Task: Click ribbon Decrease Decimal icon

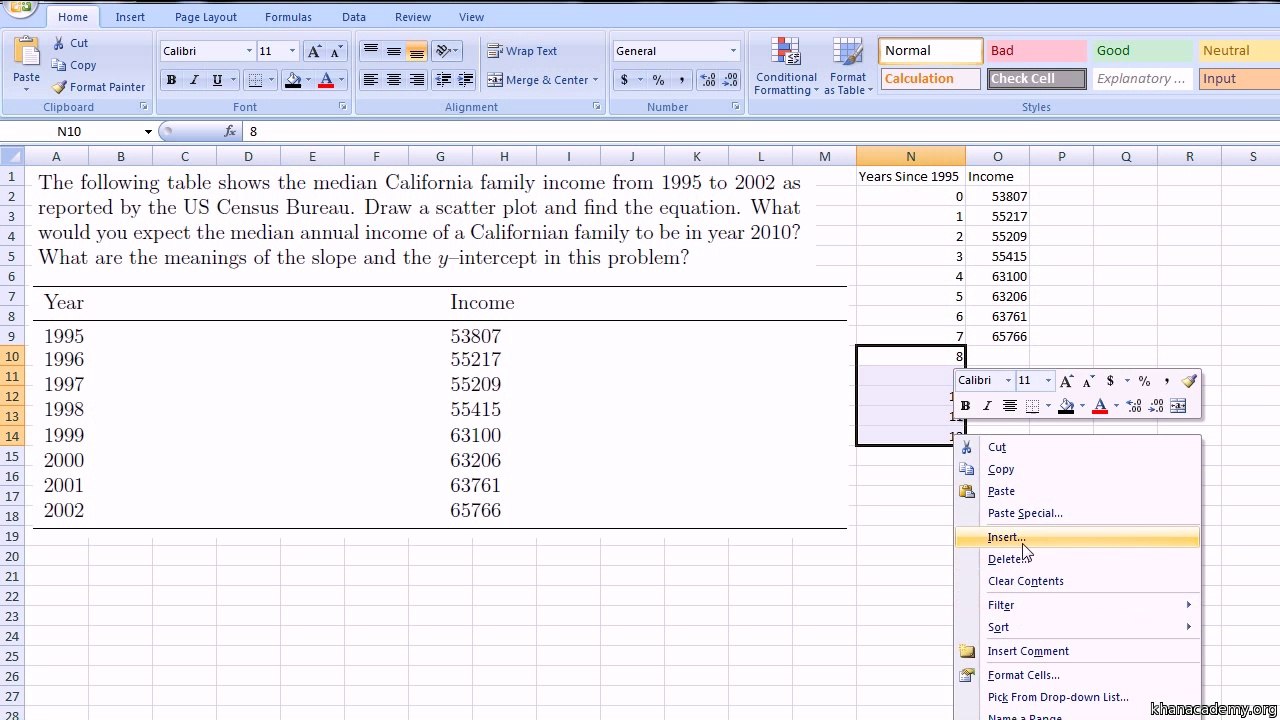Action: point(731,80)
